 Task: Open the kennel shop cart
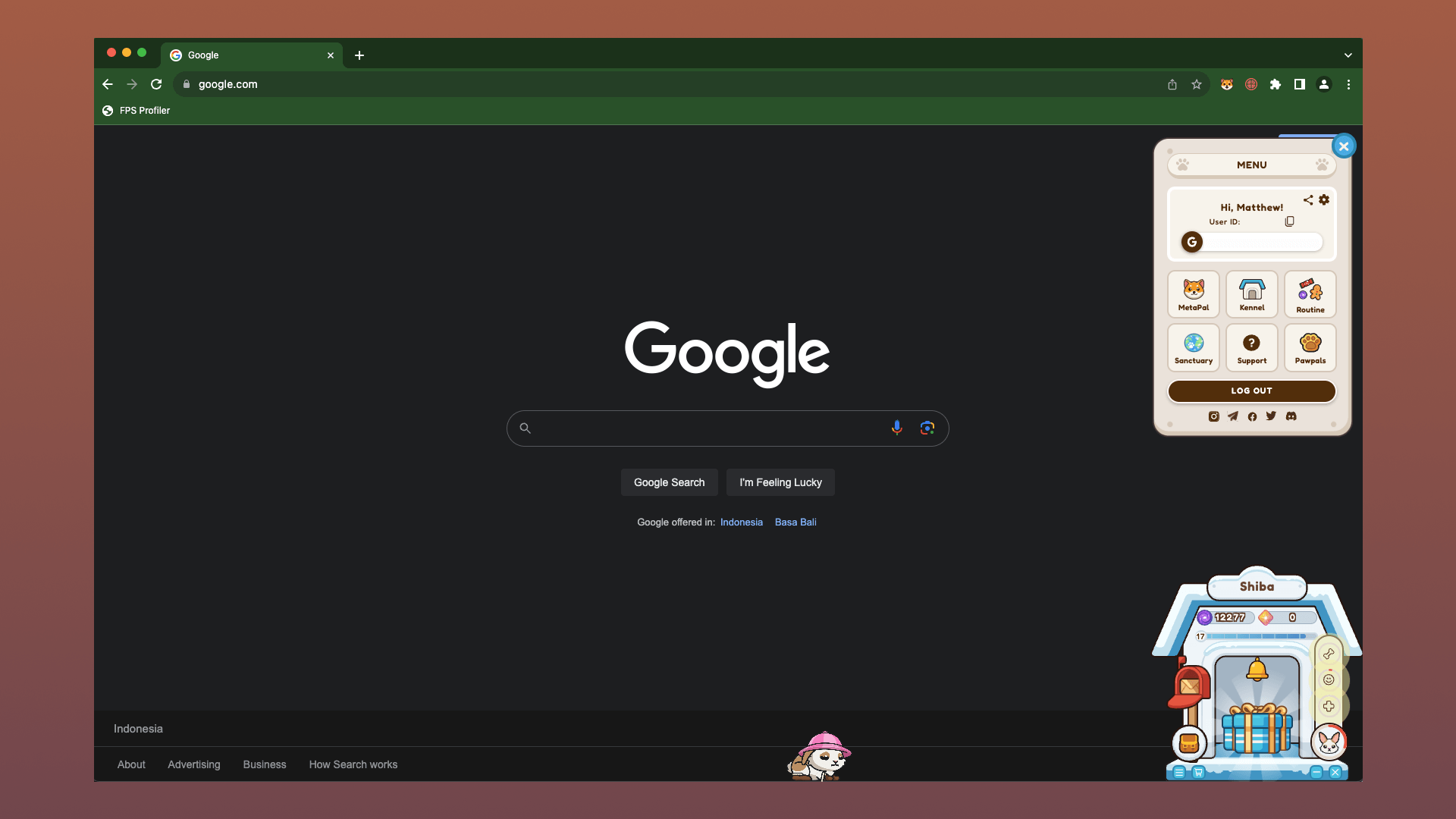(1198, 773)
